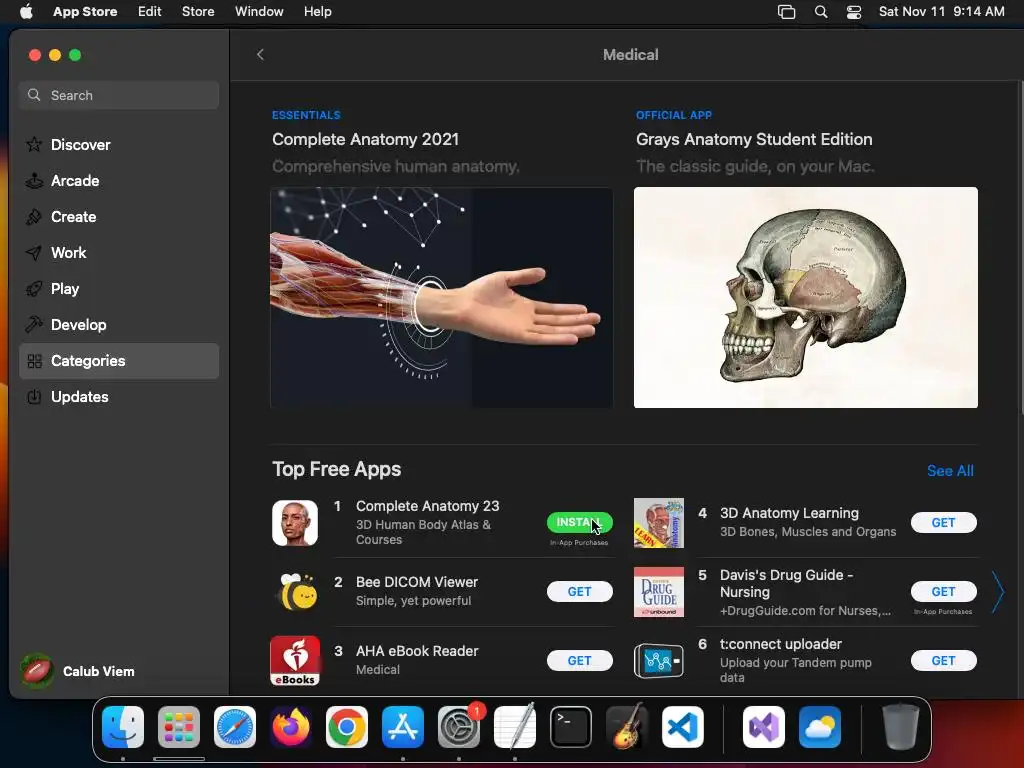The image size is (1024, 768).
Task: Open Davis's Drug Guide app icon
Action: 659,592
